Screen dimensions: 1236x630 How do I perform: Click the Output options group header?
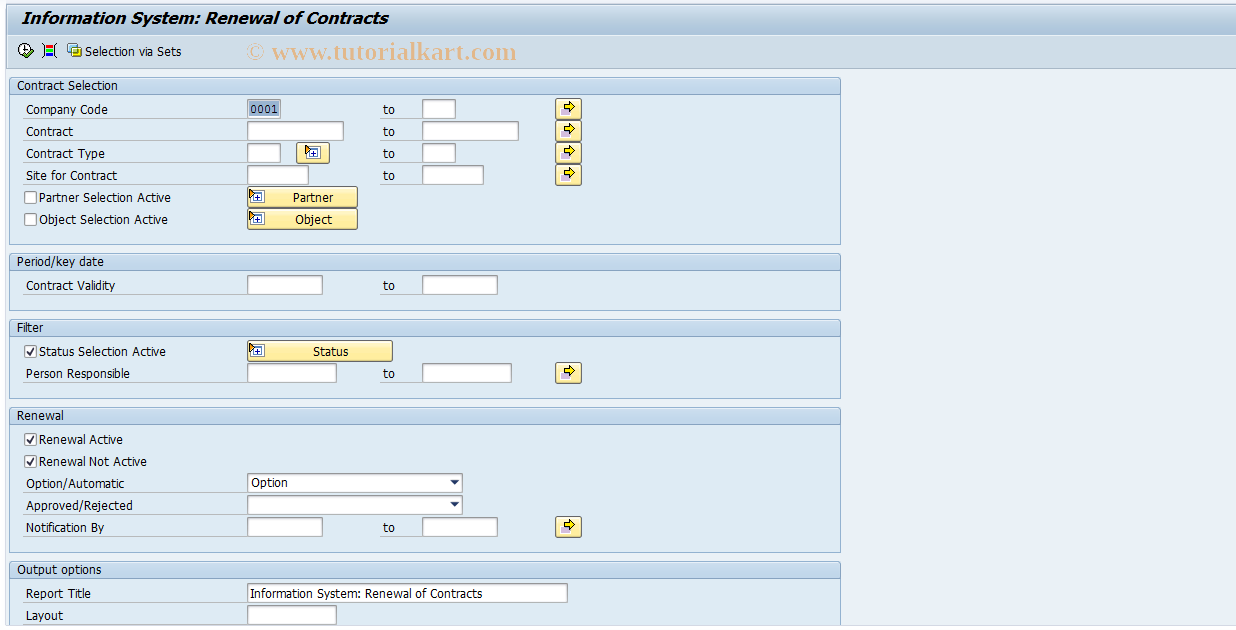point(425,570)
